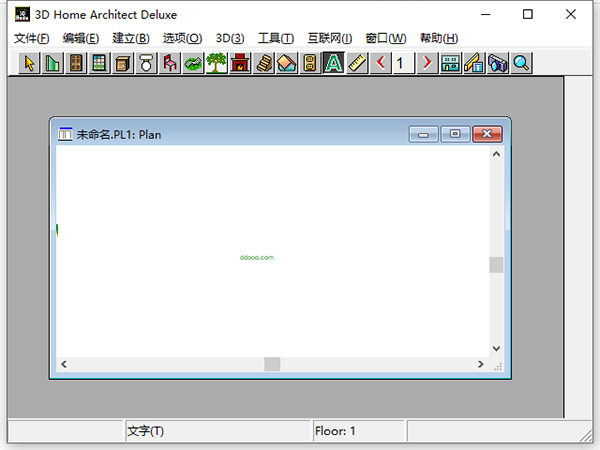Click the 3D Home Architect app icon
Screen dimensions: 600x450
point(22,15)
